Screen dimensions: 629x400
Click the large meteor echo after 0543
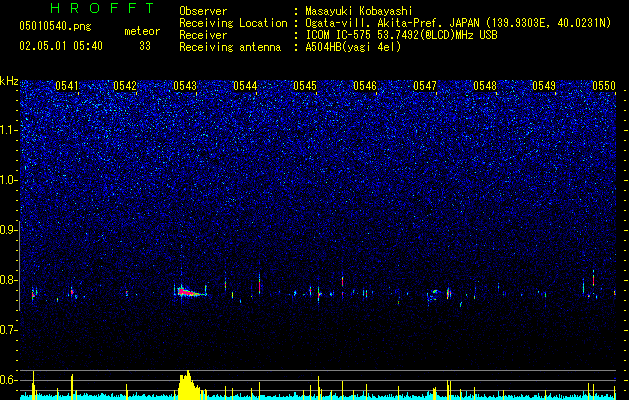(x=191, y=292)
